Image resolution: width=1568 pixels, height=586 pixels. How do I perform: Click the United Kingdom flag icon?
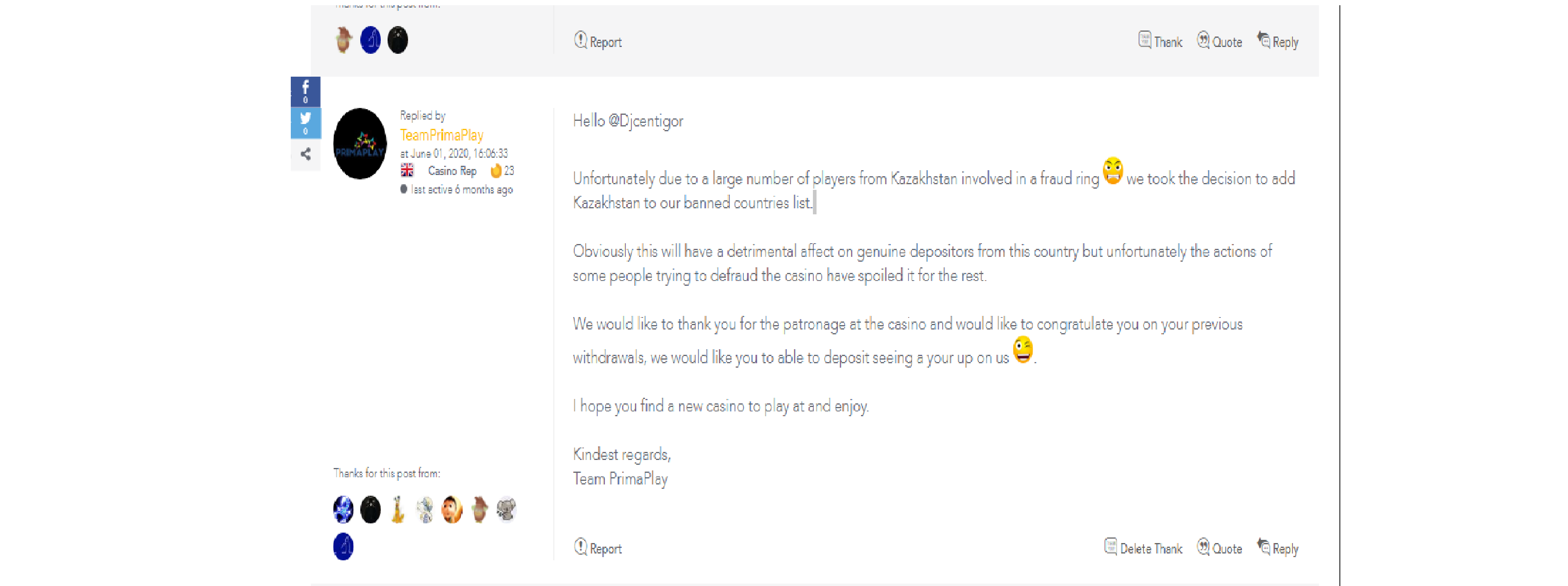tap(407, 171)
